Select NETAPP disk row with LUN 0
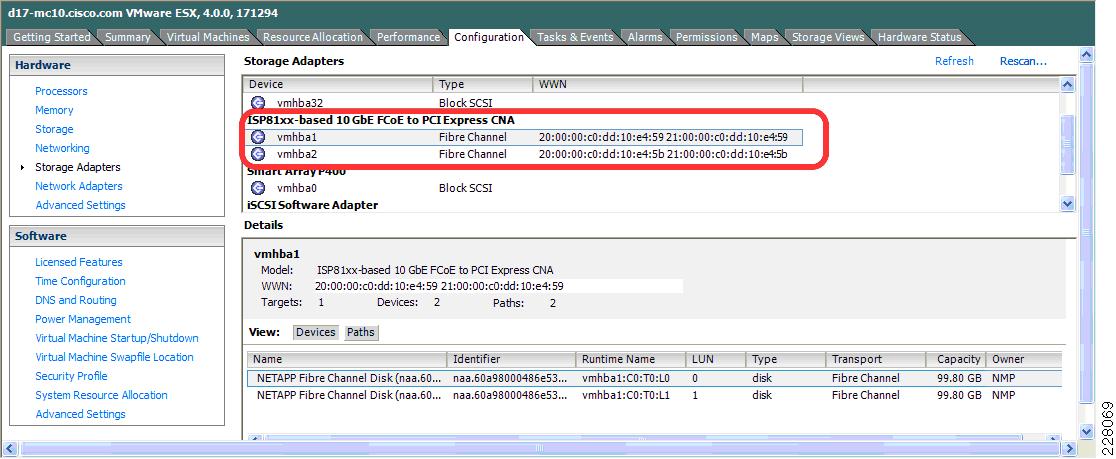 point(654,378)
